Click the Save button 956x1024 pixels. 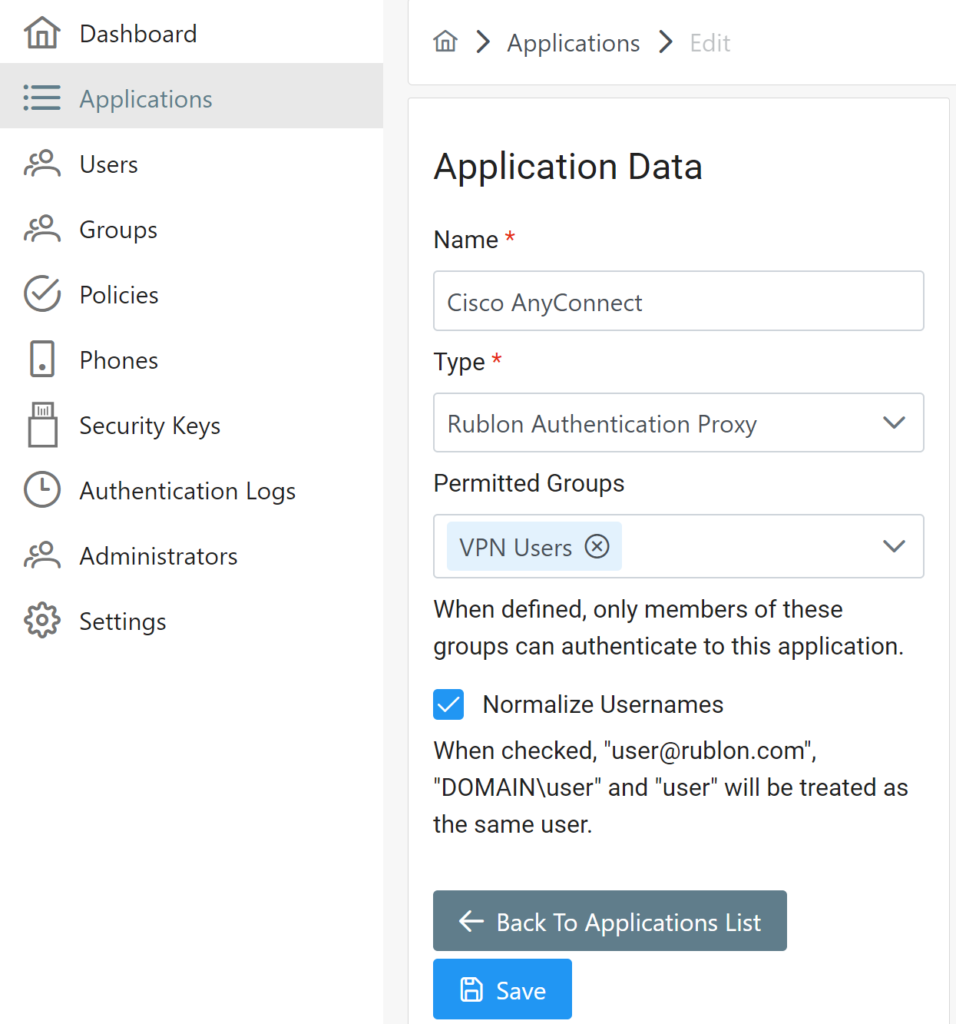(502, 990)
